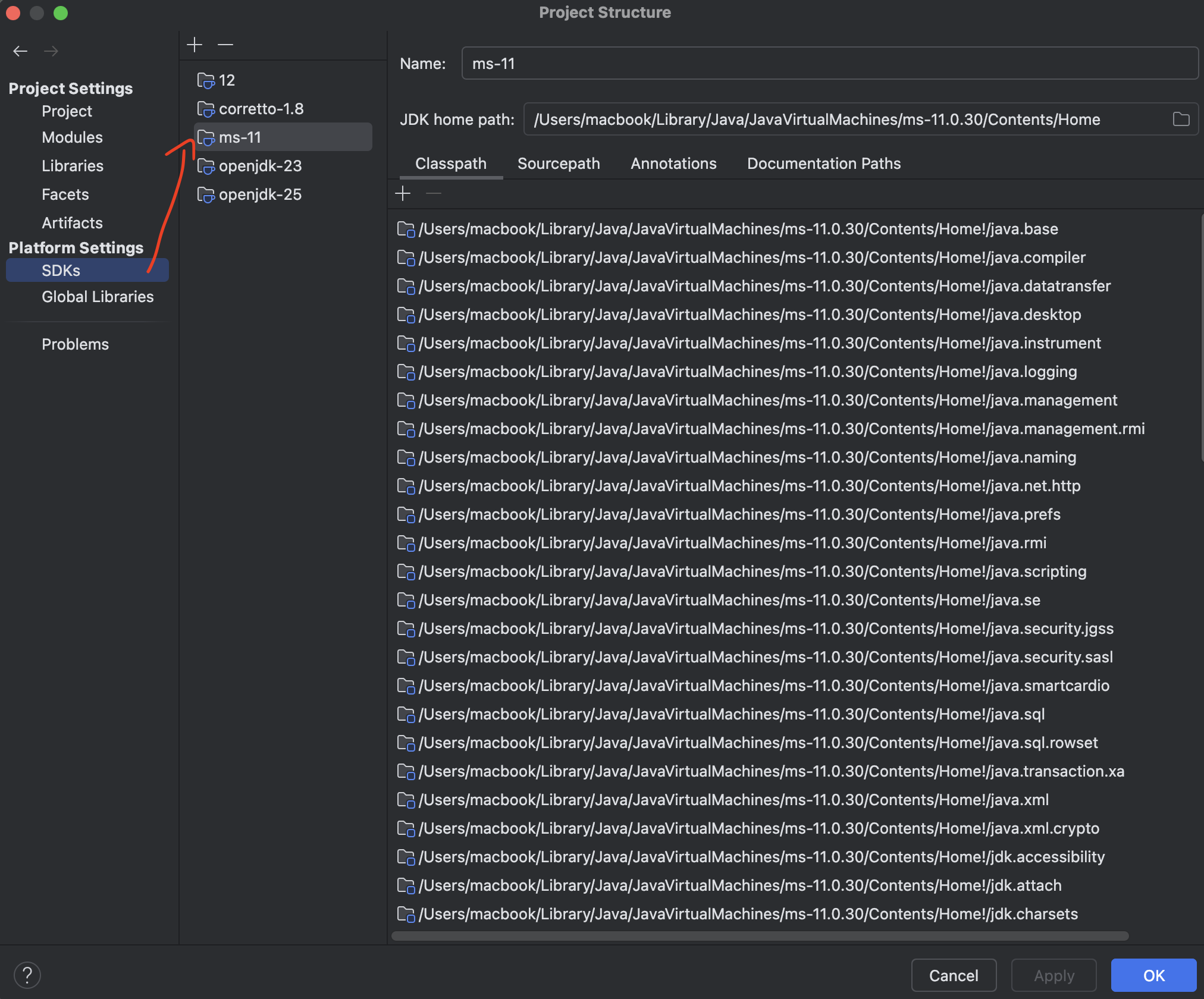Open the Annotations tab
The width and height of the screenshot is (1204, 999).
(x=673, y=164)
